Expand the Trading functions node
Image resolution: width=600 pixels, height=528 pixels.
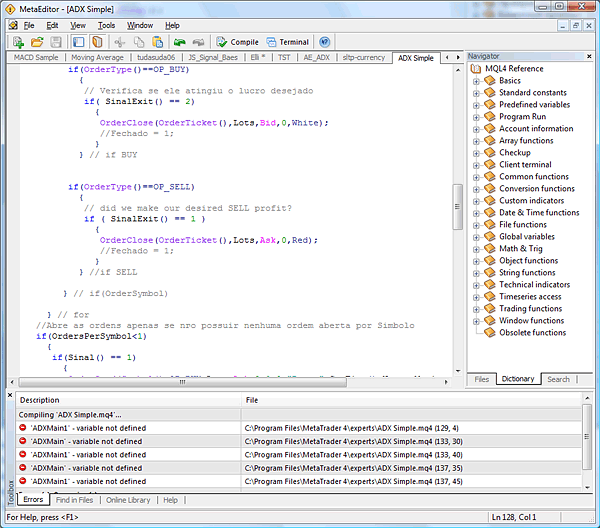476,309
